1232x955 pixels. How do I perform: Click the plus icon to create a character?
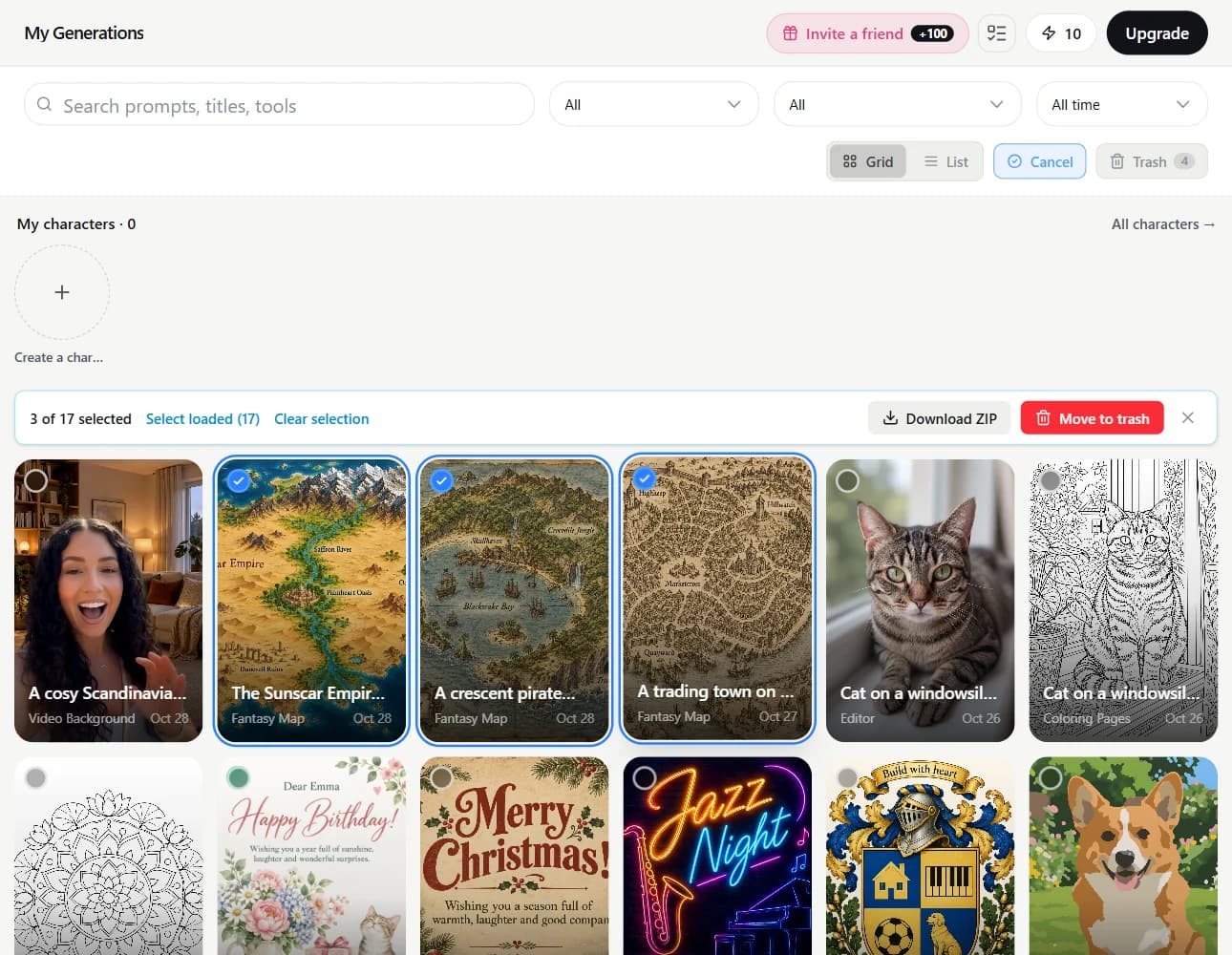tap(62, 292)
